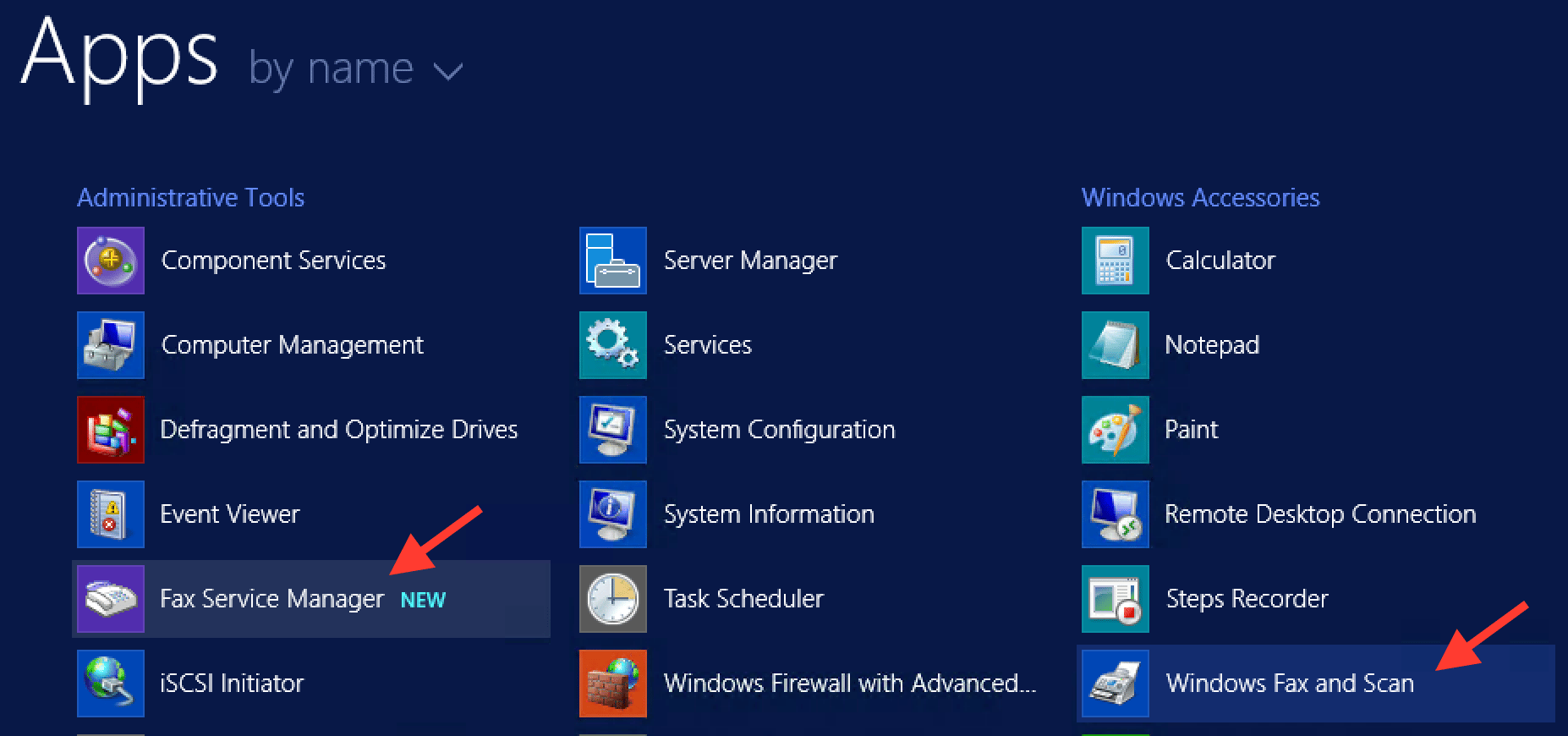Open the Steps Recorder icon
This screenshot has height=736, width=1568.
[1116, 599]
